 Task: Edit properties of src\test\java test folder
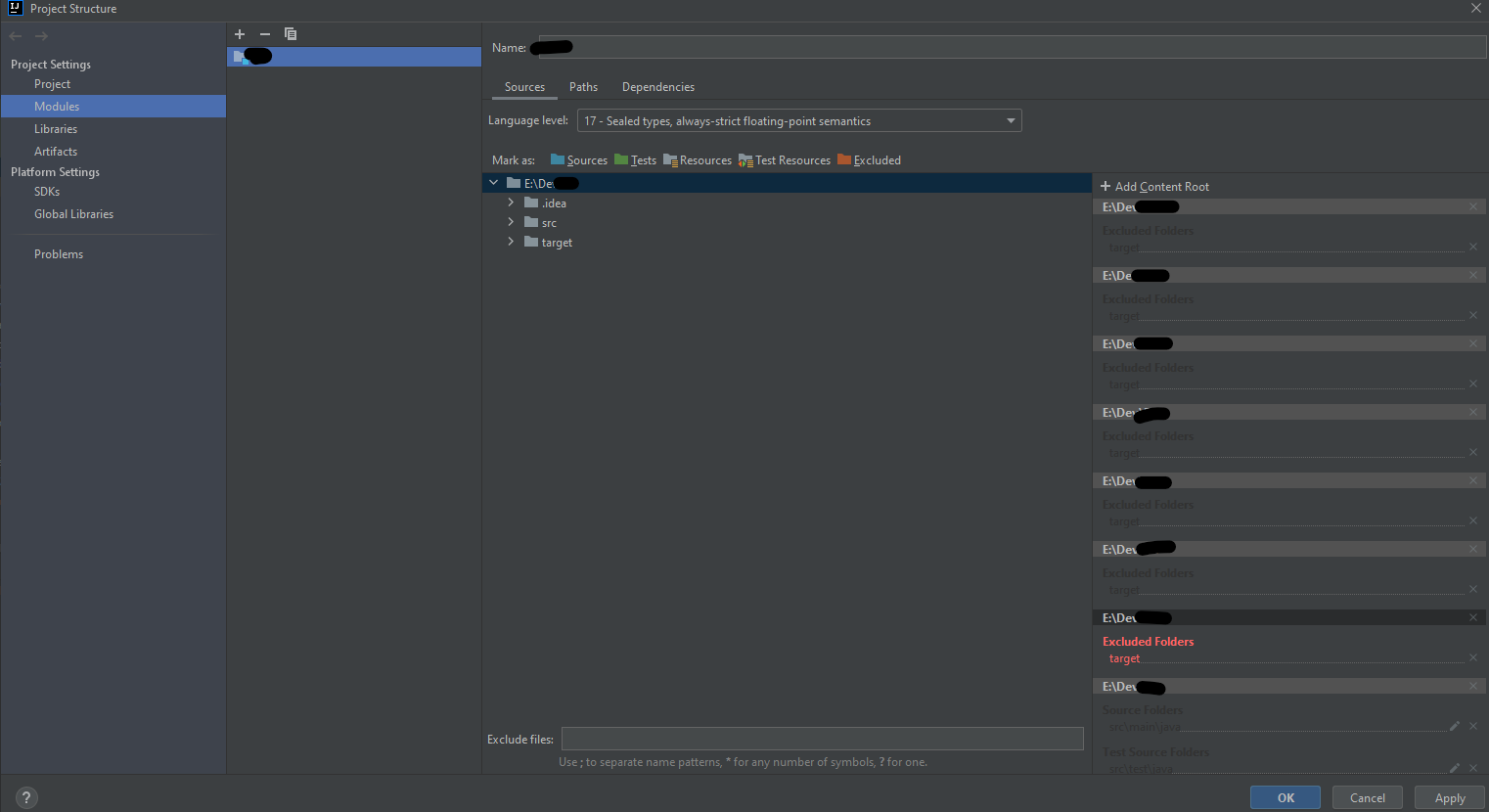pos(1455,768)
